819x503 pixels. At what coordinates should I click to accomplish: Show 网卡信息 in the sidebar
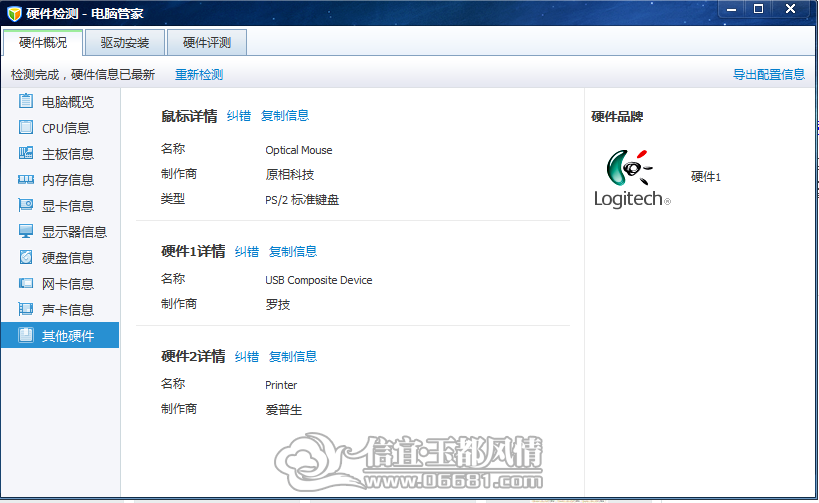tap(60, 284)
